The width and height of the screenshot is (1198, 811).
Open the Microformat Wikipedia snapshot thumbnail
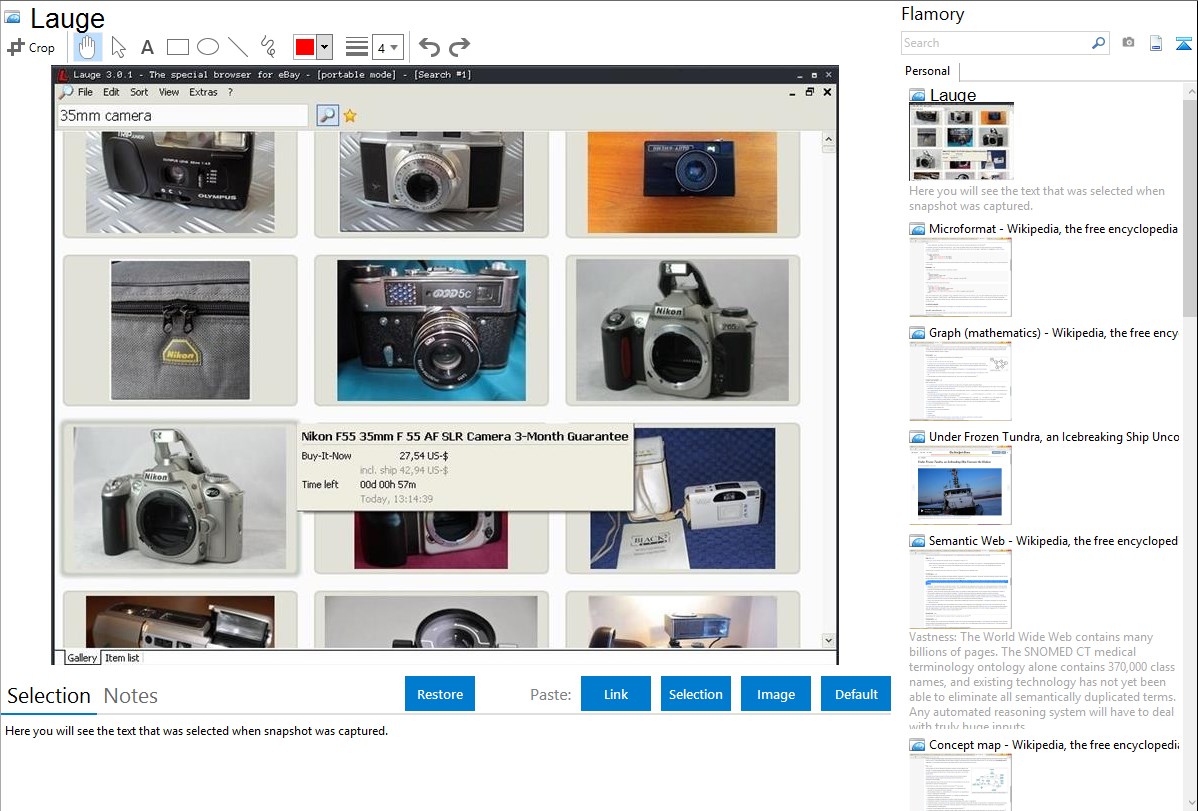click(x=960, y=277)
